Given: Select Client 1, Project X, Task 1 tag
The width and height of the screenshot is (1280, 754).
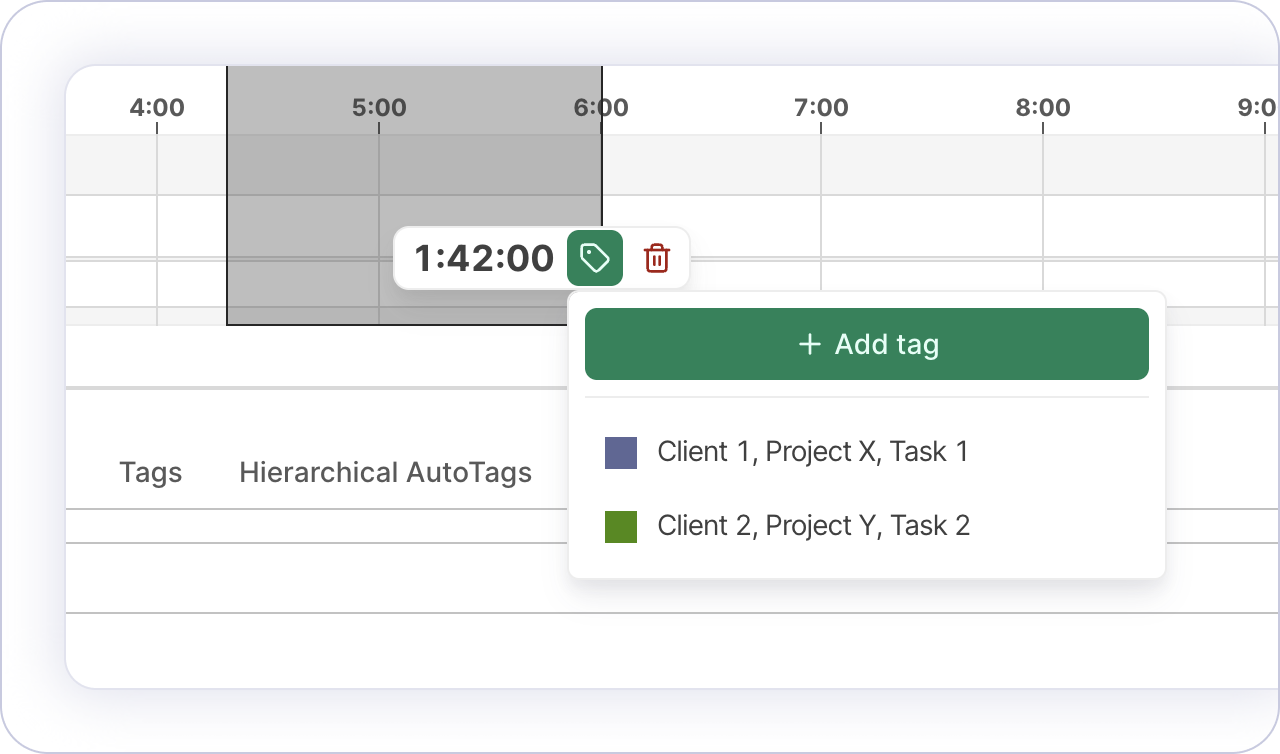Looking at the screenshot, I should (812, 452).
